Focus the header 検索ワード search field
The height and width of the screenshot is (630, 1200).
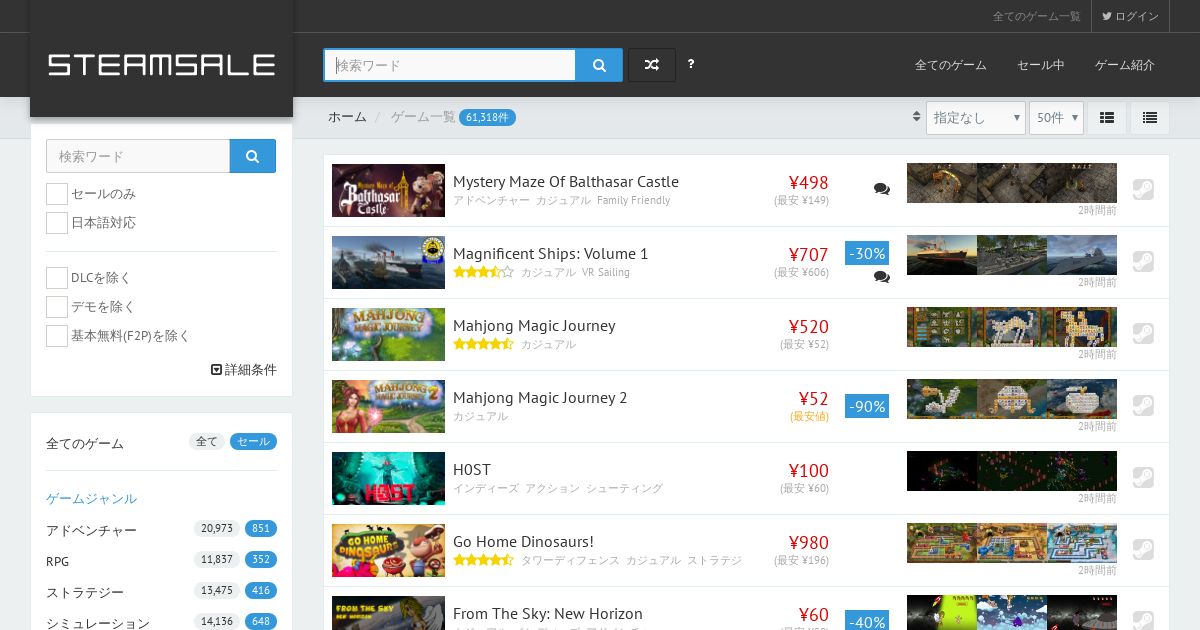[x=450, y=65]
